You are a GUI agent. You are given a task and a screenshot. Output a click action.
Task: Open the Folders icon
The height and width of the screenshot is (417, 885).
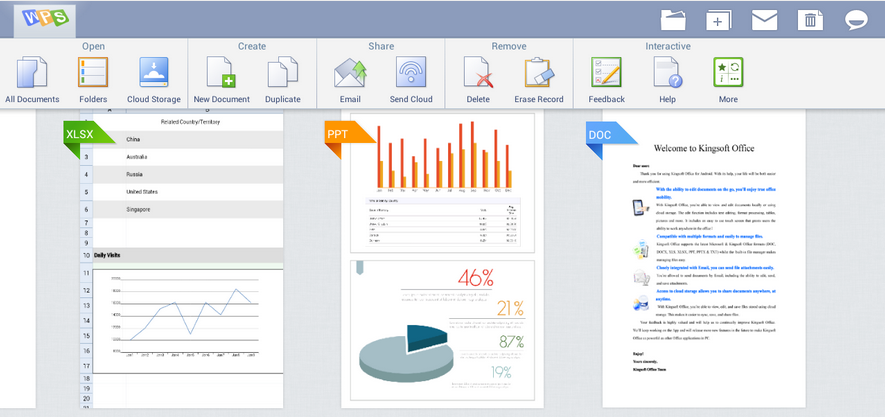click(93, 72)
